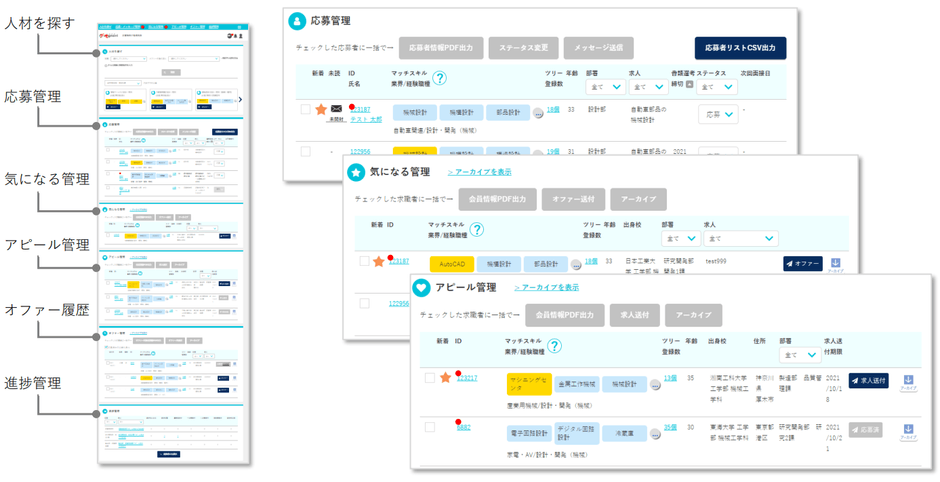Open the 応募 status dropdown in first row
The height and width of the screenshot is (482, 940).
tap(718, 115)
